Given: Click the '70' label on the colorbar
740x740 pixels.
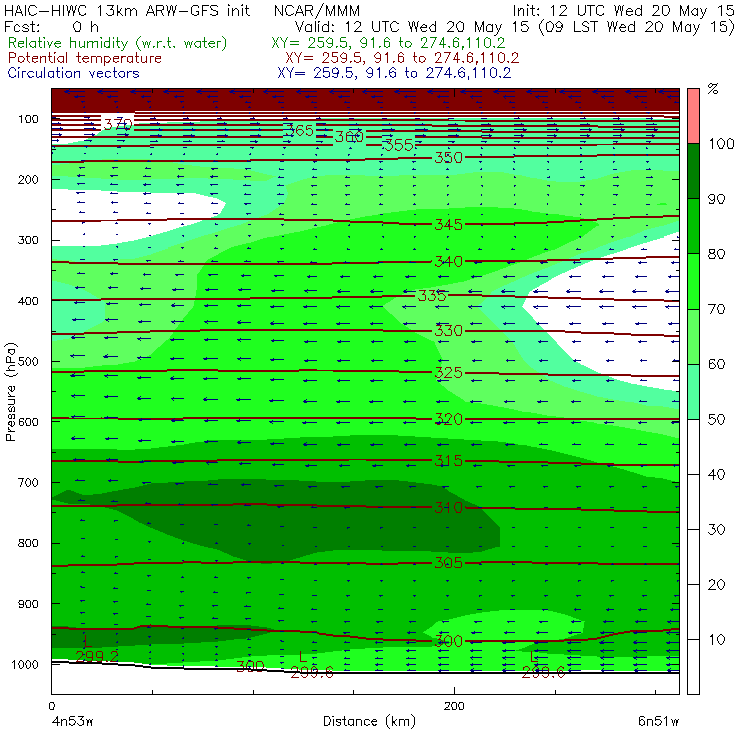Looking at the screenshot, I should (x=716, y=309).
